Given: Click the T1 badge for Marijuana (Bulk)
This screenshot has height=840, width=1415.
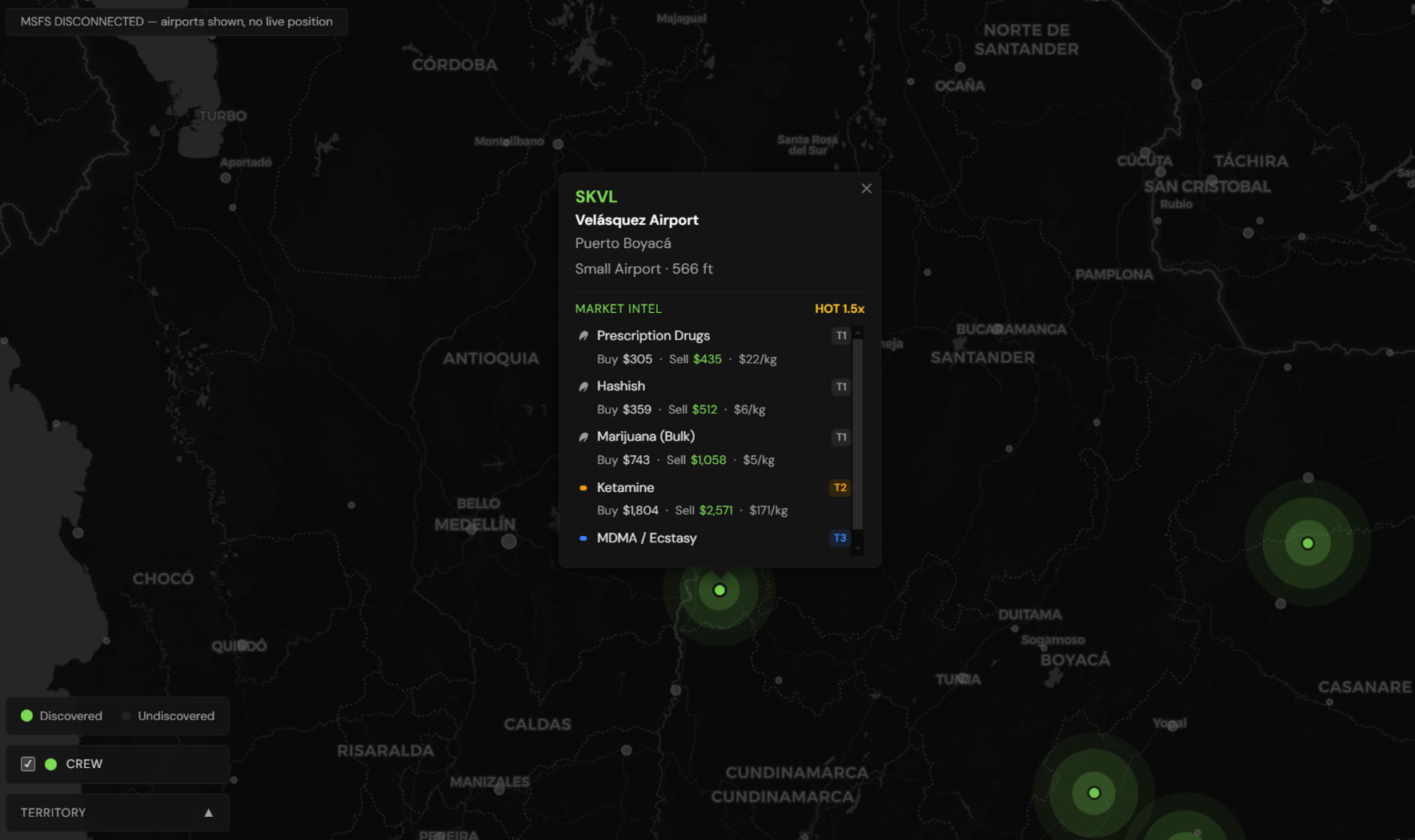Looking at the screenshot, I should (x=840, y=437).
